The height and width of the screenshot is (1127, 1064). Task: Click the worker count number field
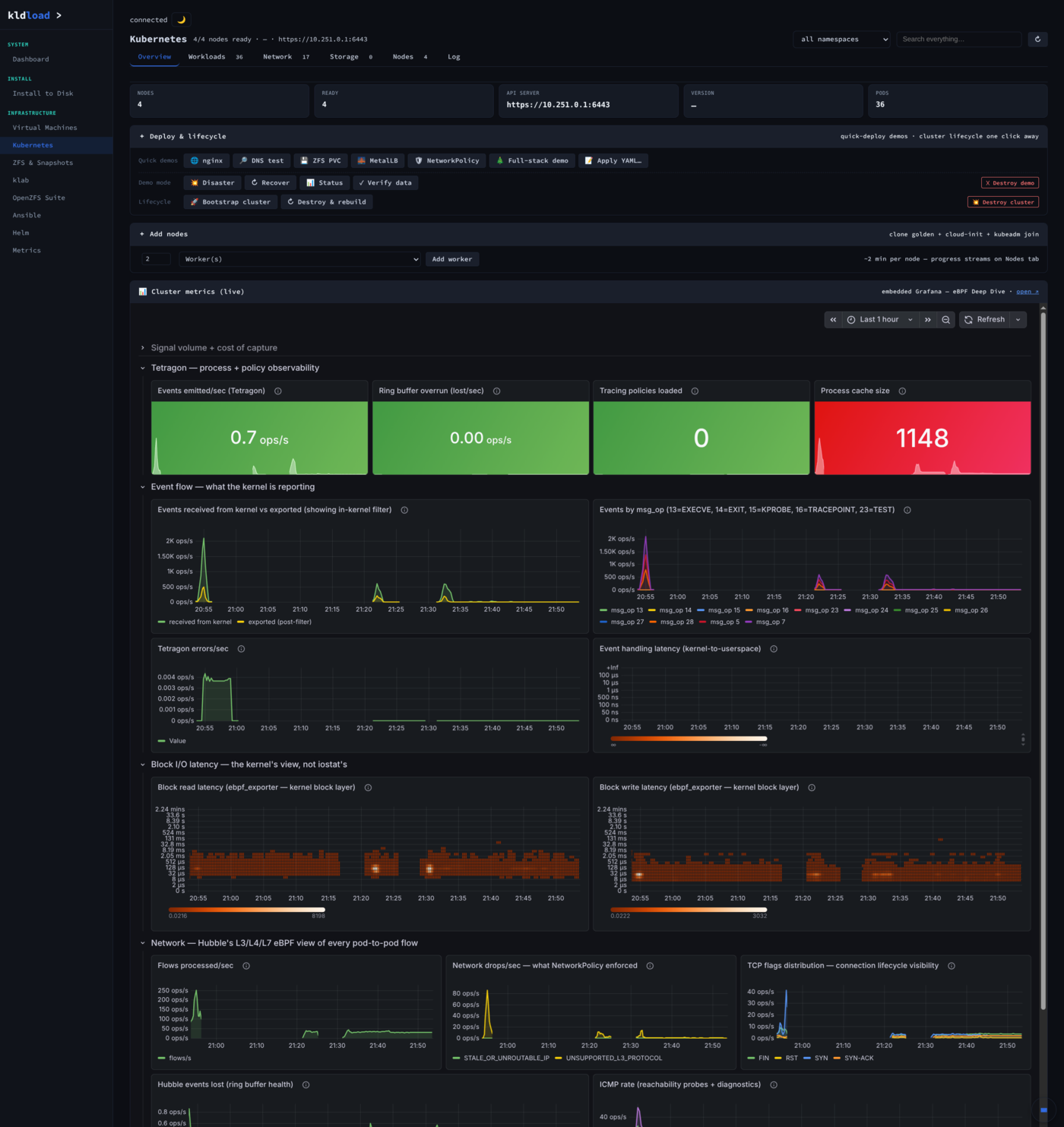156,259
